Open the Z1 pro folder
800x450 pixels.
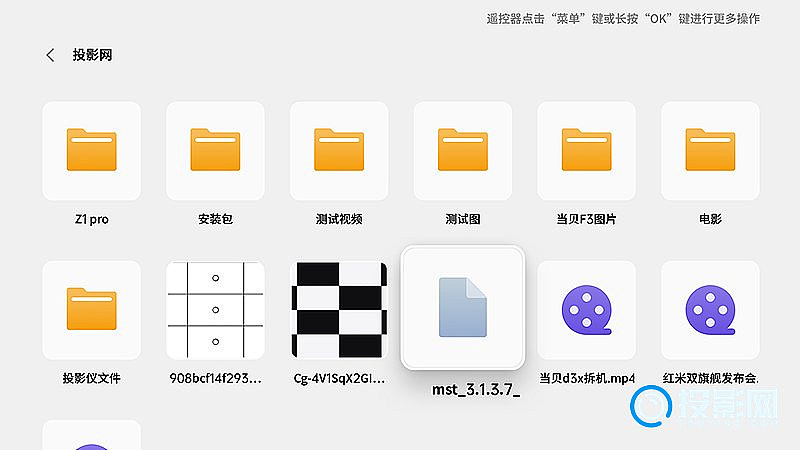(92, 151)
